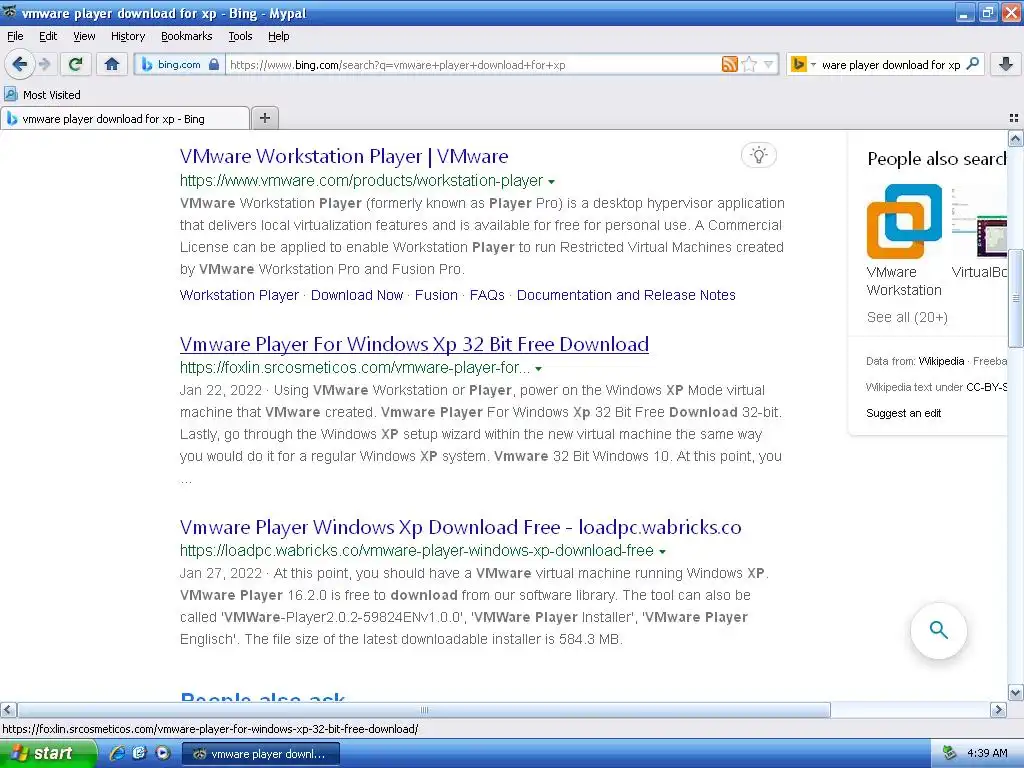Click the floating round search button

(938, 630)
